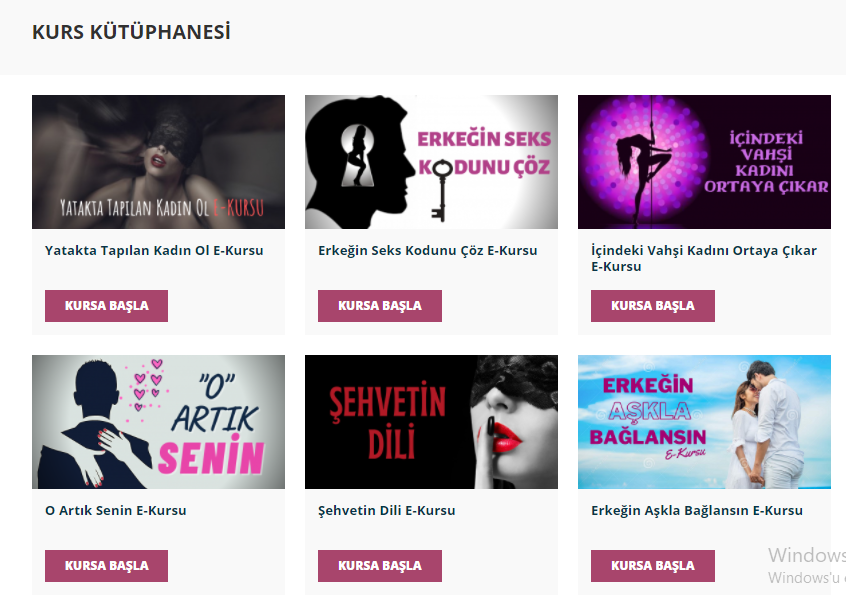
Task: Click the Erkeğin Aşkla Bağlansın E-Kursu title
Action: pos(697,510)
